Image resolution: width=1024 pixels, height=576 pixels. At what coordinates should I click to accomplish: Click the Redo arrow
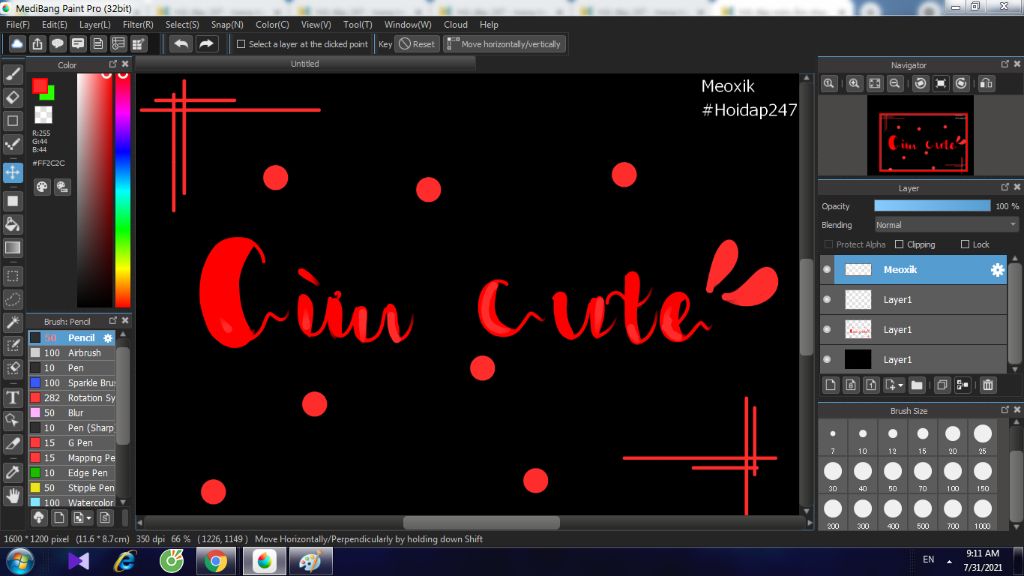pos(206,44)
